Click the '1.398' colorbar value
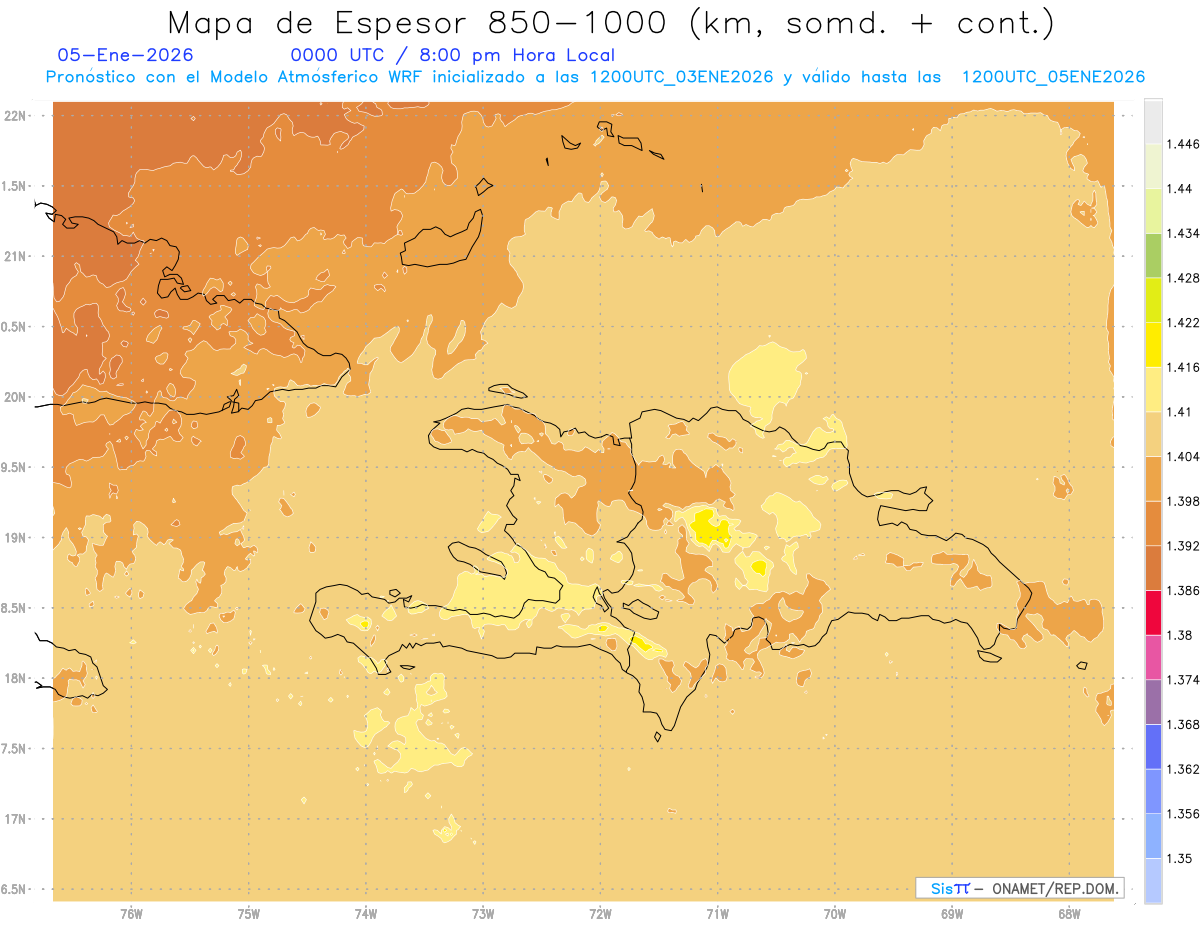The height and width of the screenshot is (927, 1200). click(x=1183, y=501)
